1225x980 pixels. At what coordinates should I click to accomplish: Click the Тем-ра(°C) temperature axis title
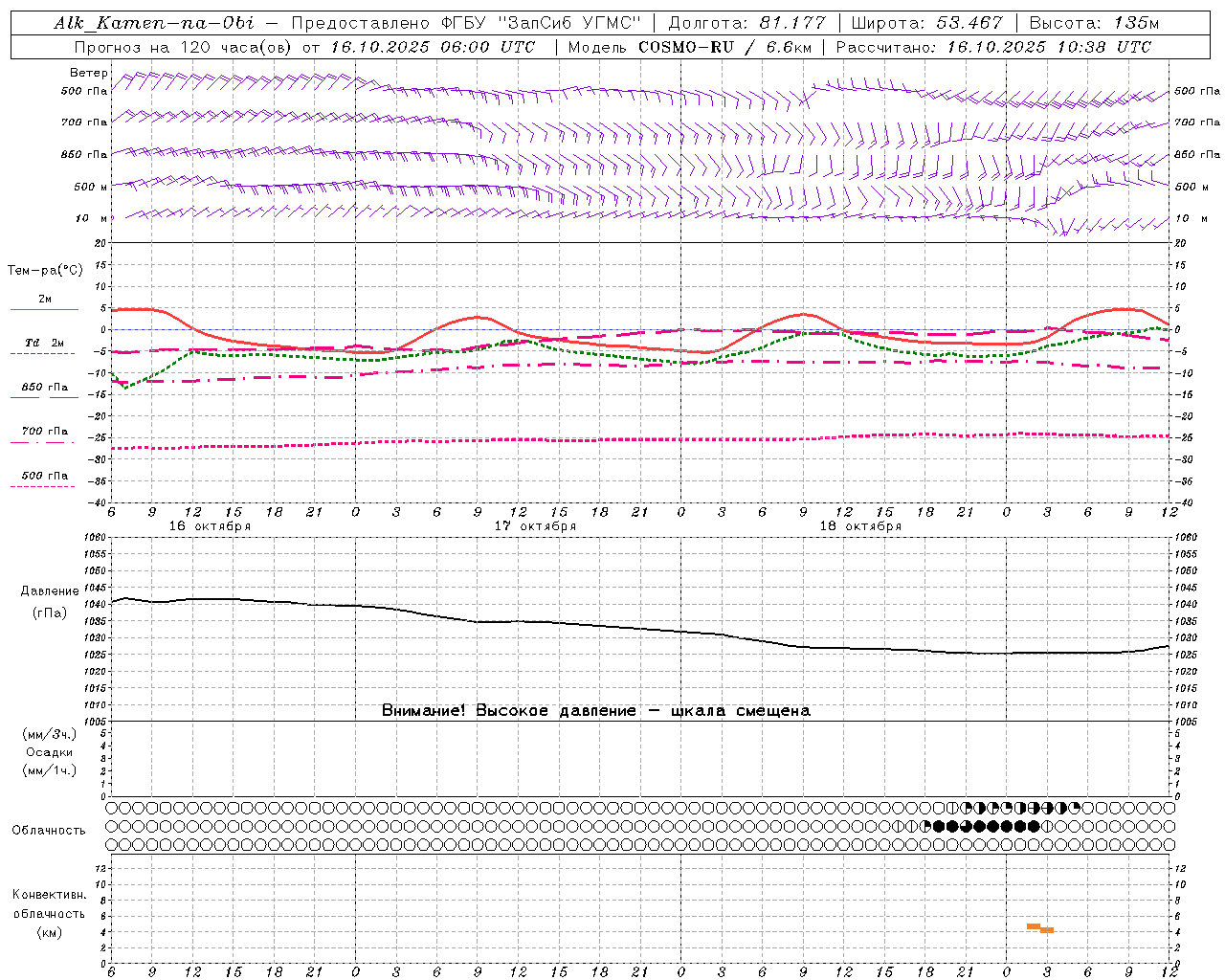point(45,271)
